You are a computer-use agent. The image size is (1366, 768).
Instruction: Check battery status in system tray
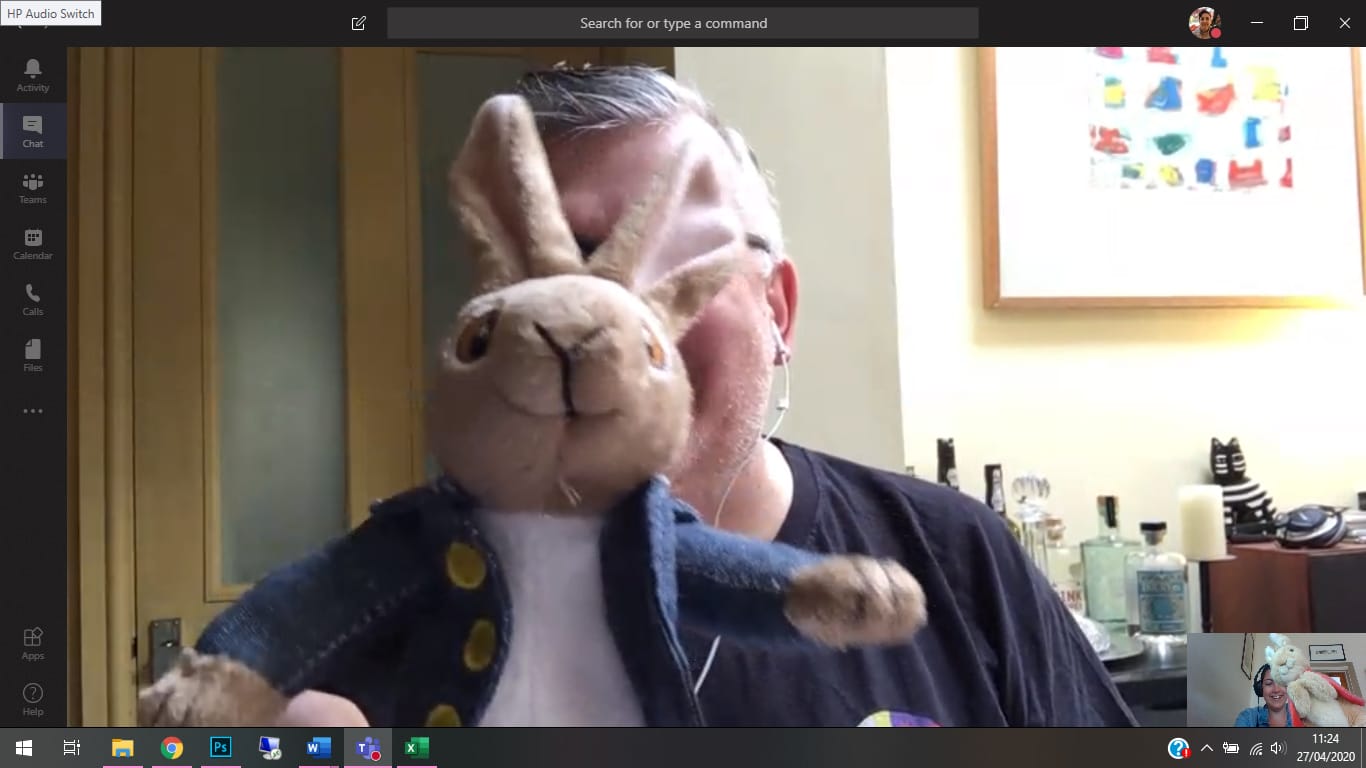1231,748
